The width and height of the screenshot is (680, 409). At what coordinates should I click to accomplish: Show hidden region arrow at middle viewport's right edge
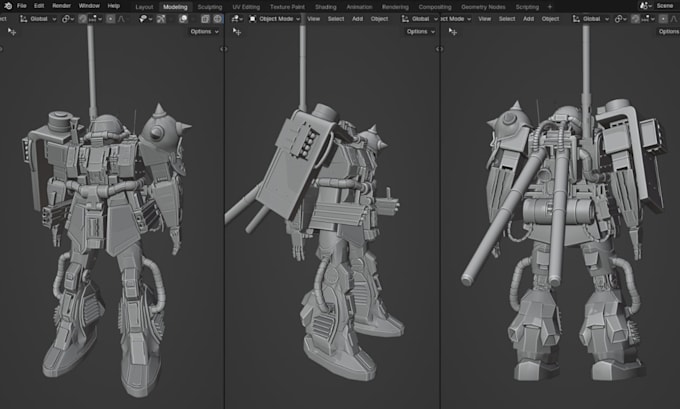click(x=438, y=49)
